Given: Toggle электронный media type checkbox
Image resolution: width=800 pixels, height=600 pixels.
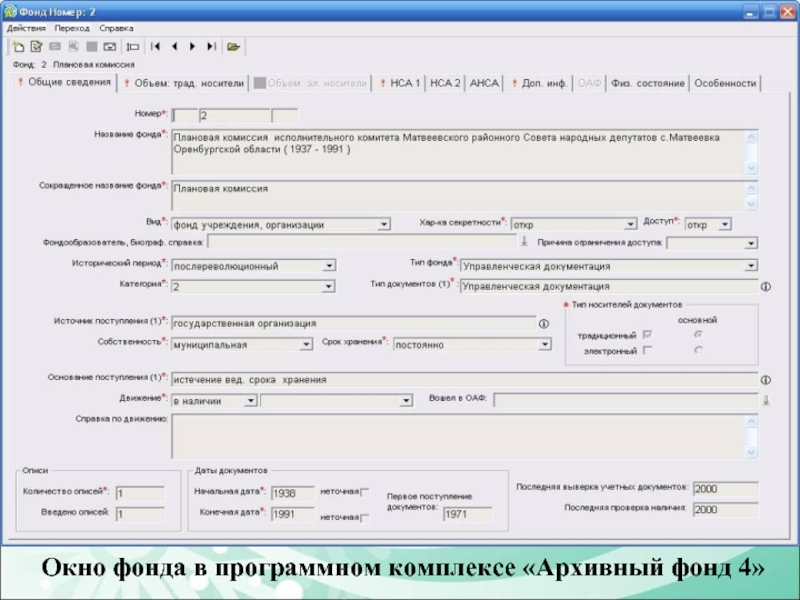Looking at the screenshot, I should point(647,350).
